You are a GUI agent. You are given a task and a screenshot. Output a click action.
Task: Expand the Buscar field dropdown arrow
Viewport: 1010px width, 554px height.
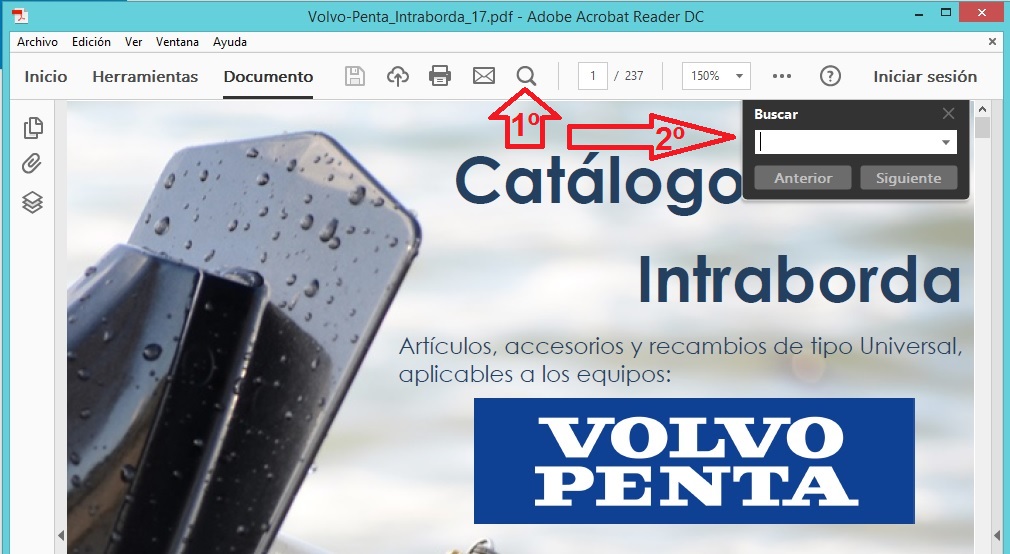pyautogui.click(x=946, y=142)
